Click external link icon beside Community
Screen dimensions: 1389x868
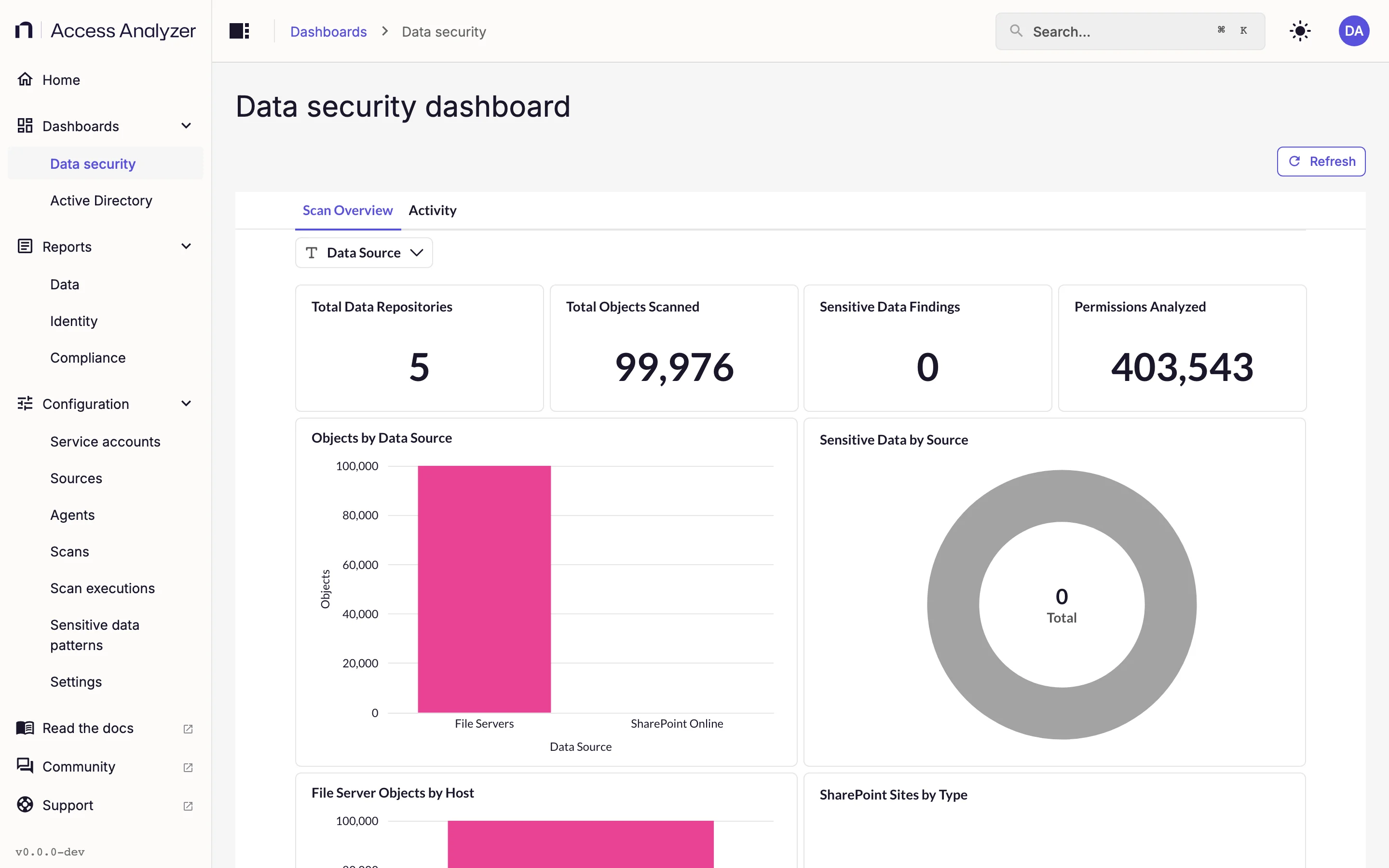[188, 767]
